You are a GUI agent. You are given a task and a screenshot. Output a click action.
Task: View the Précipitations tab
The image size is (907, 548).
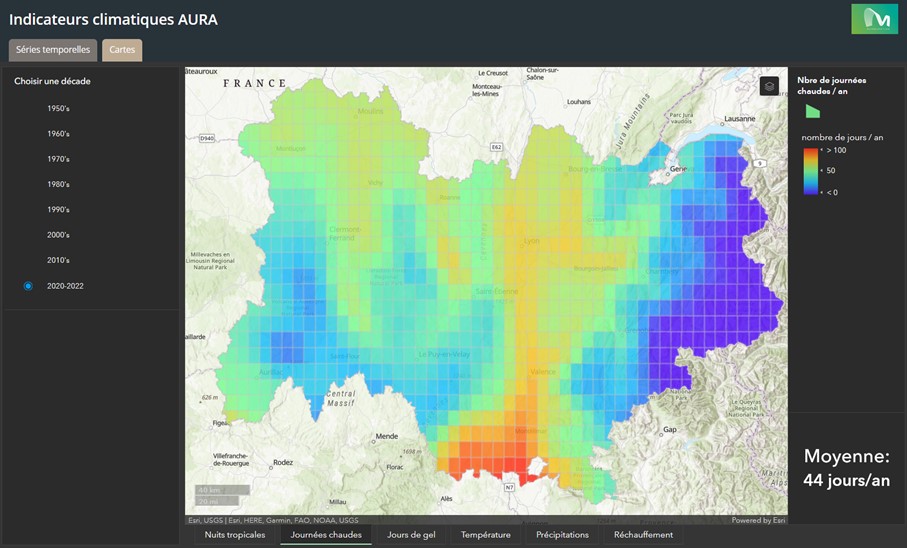tap(562, 535)
